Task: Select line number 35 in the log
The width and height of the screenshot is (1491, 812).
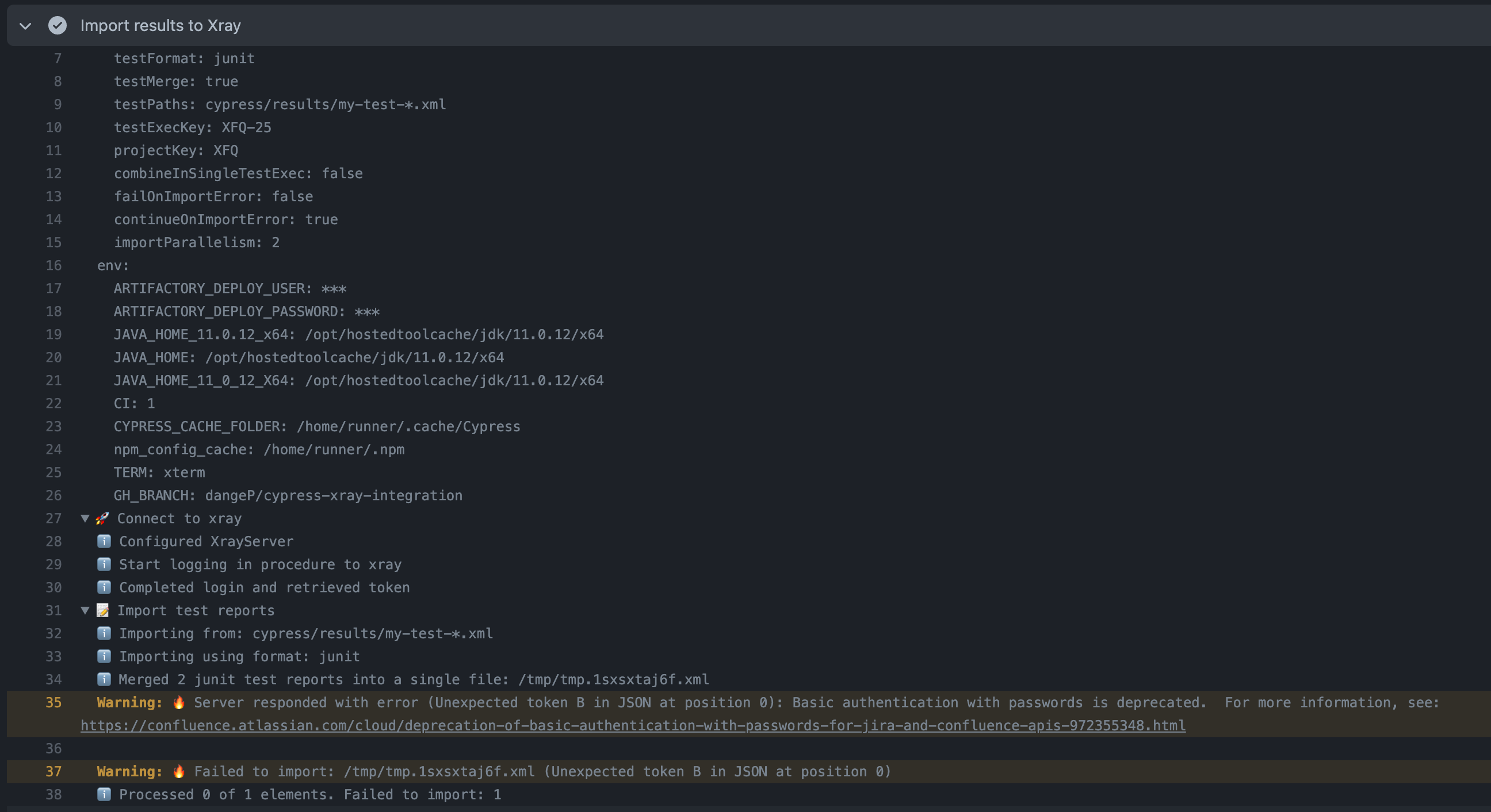Action: pos(54,703)
